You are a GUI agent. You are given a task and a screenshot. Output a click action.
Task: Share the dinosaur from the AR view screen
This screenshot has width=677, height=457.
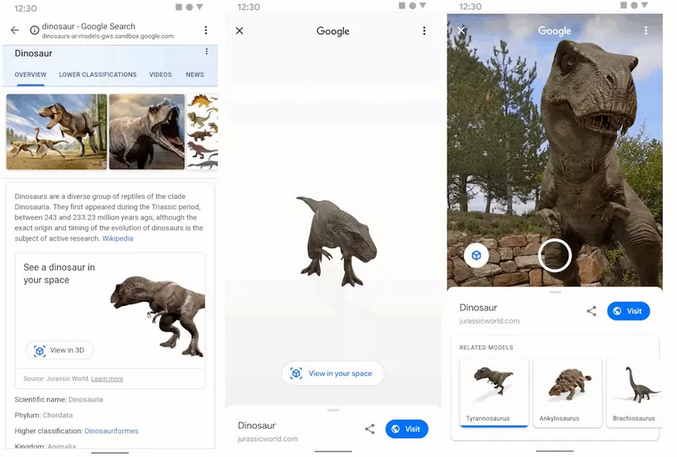[x=591, y=311]
